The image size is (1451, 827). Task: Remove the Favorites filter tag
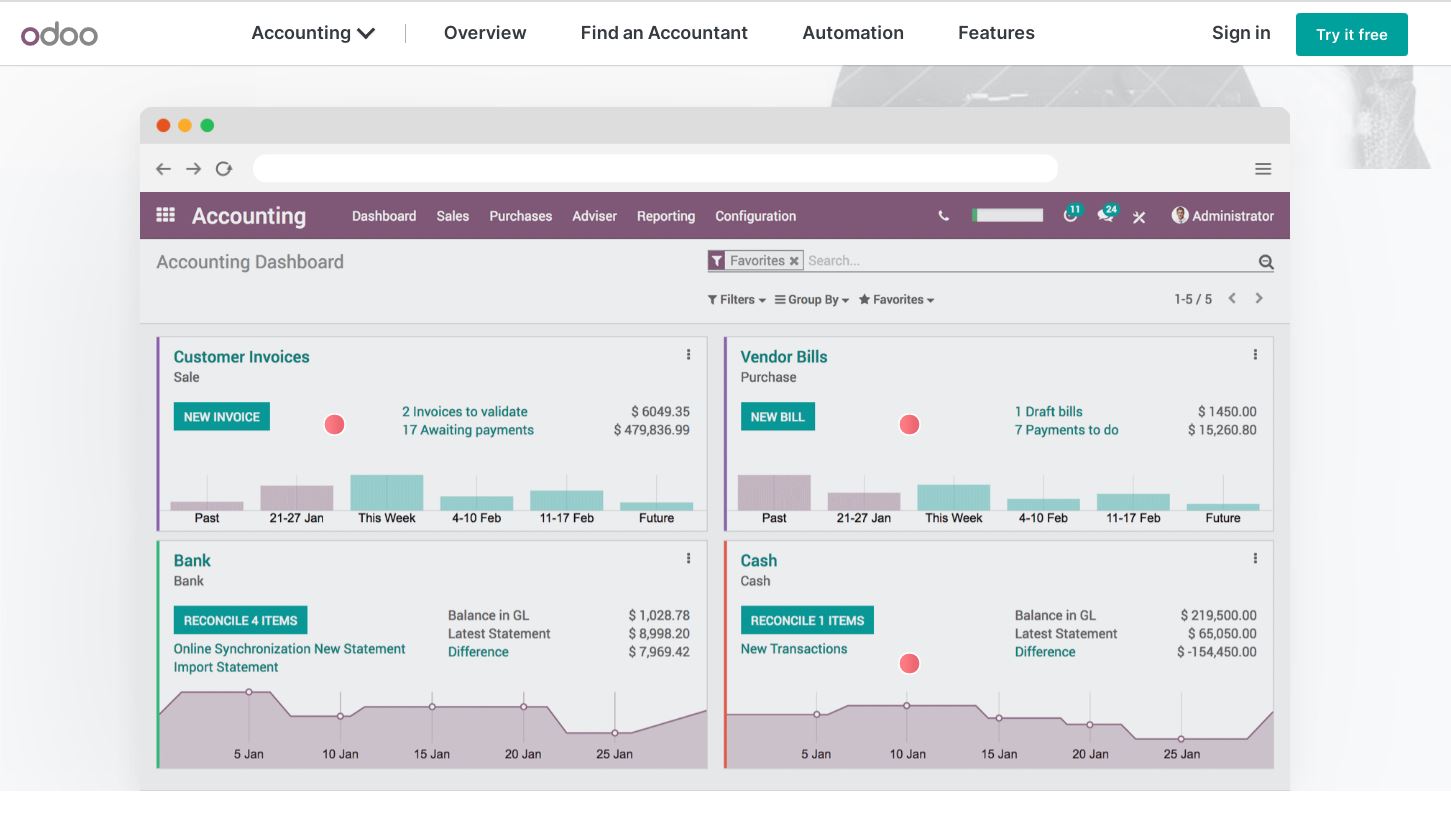(794, 261)
